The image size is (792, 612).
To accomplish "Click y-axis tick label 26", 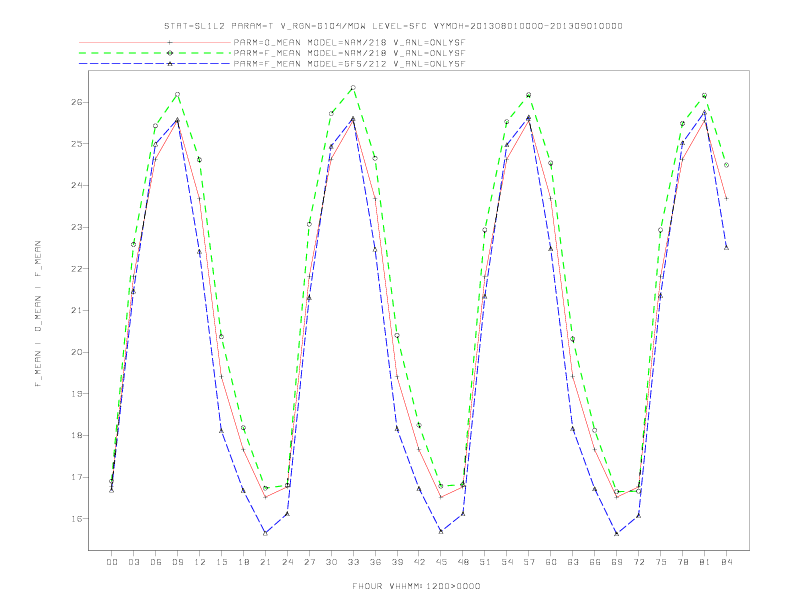I will (x=77, y=102).
